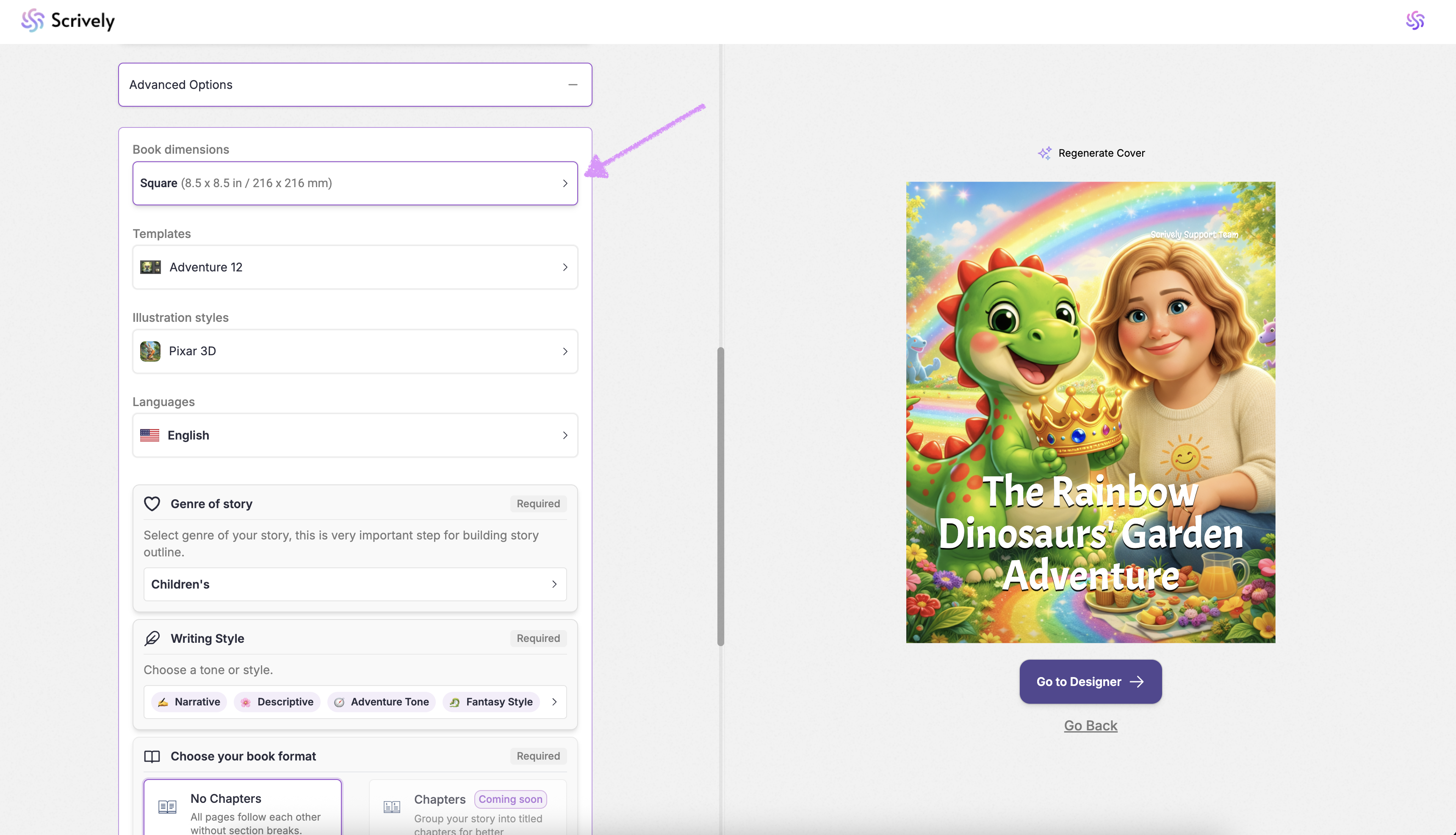This screenshot has height=835, width=1456.
Task: Click the Pixar 3D style thumbnail icon
Action: [x=150, y=351]
